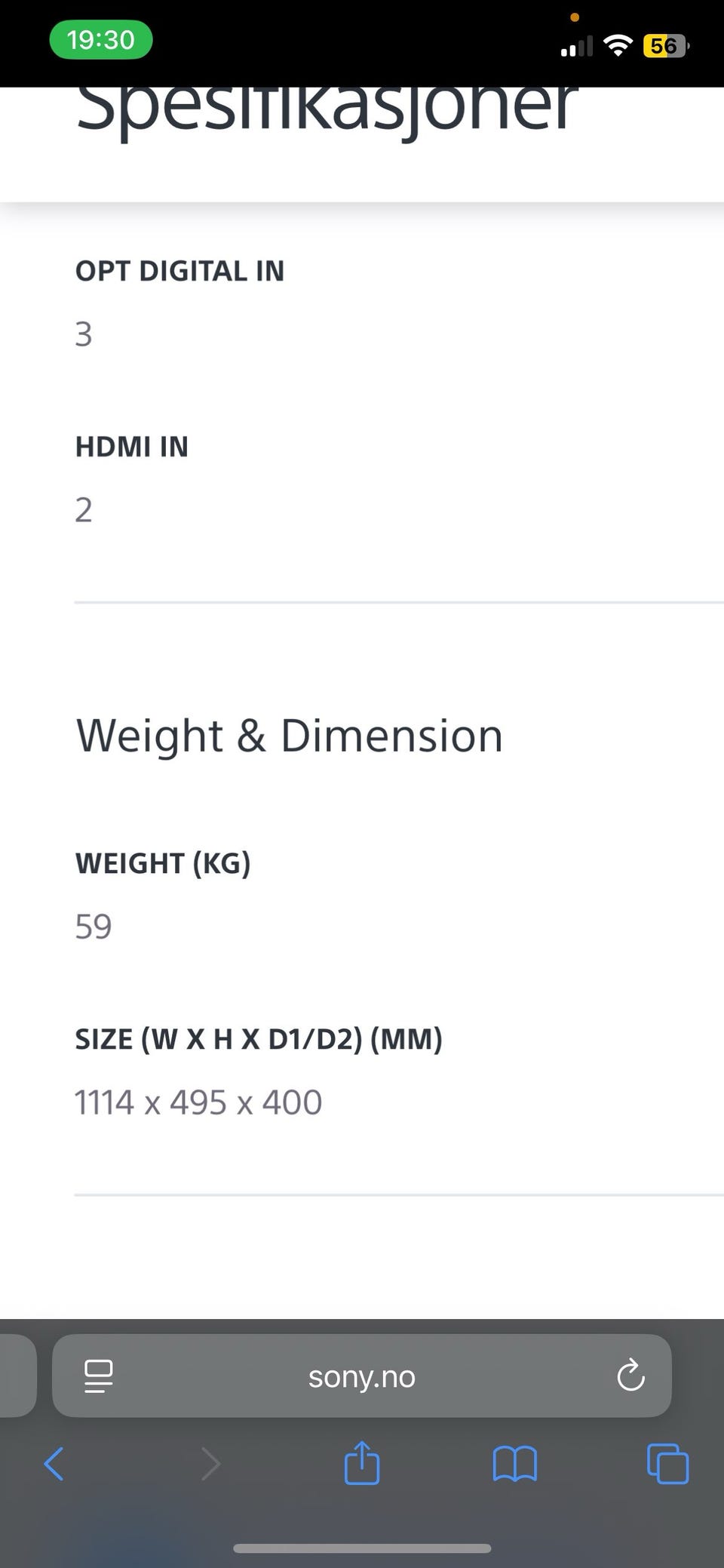Viewport: 724px width, 1568px height.
Task: Tap the WEIGHT (KG) value 59
Action: click(94, 927)
